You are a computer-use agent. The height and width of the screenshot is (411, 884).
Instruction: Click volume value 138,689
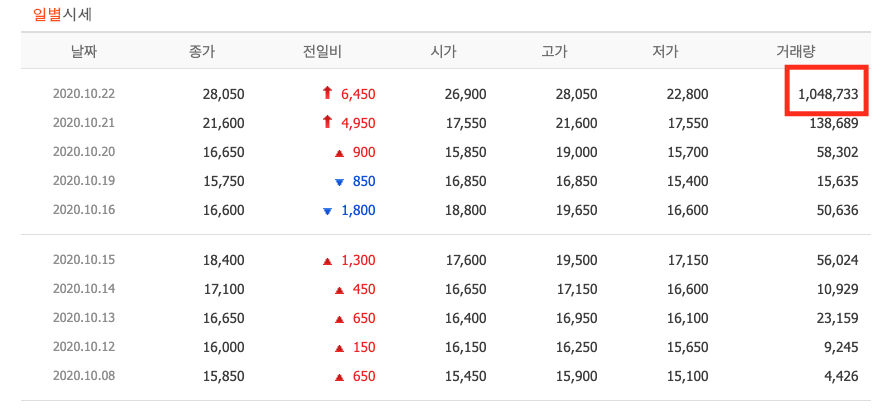(836, 123)
